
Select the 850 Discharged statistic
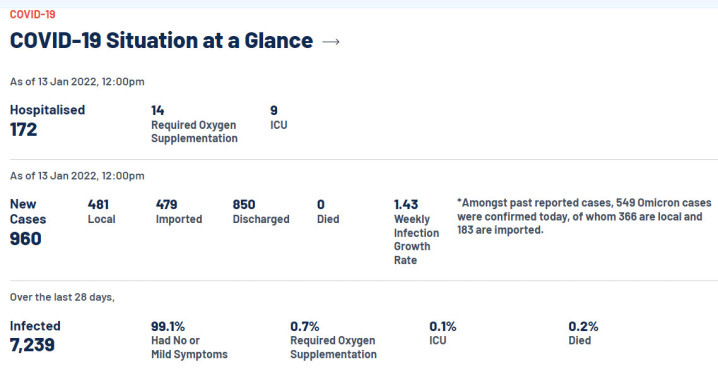[261, 211]
